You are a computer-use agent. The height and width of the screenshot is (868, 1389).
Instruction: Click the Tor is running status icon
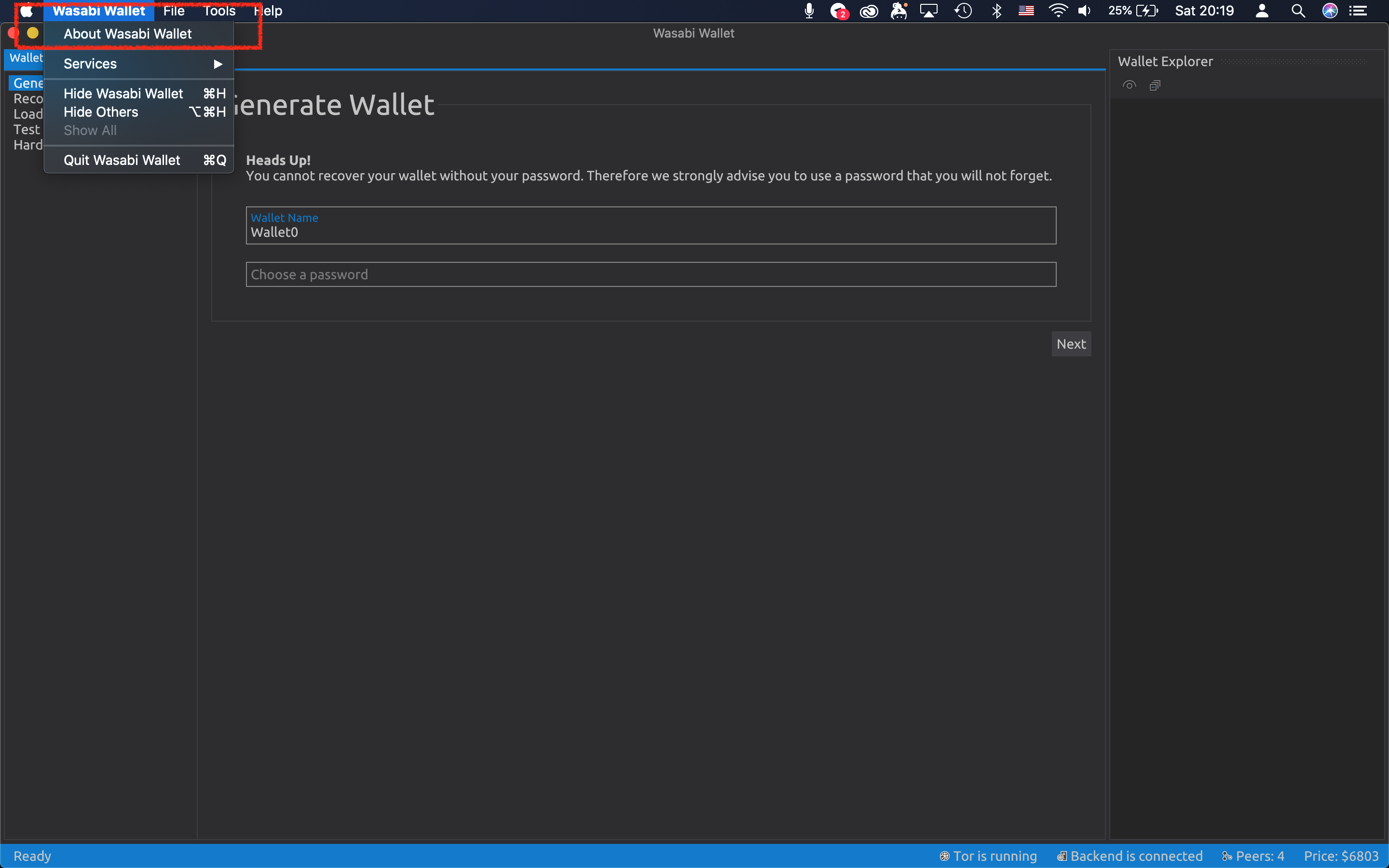[944, 856]
